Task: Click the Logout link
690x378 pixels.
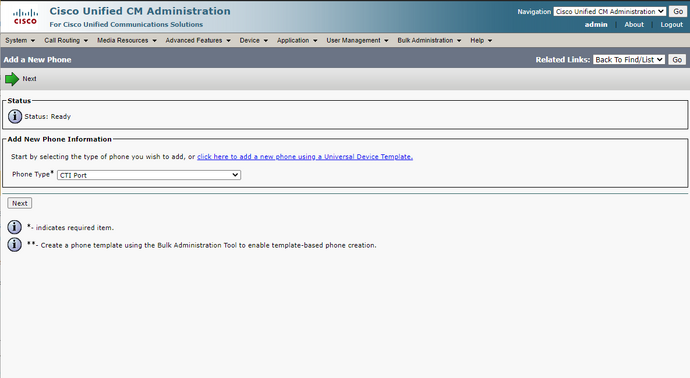Action: pyautogui.click(x=672, y=25)
